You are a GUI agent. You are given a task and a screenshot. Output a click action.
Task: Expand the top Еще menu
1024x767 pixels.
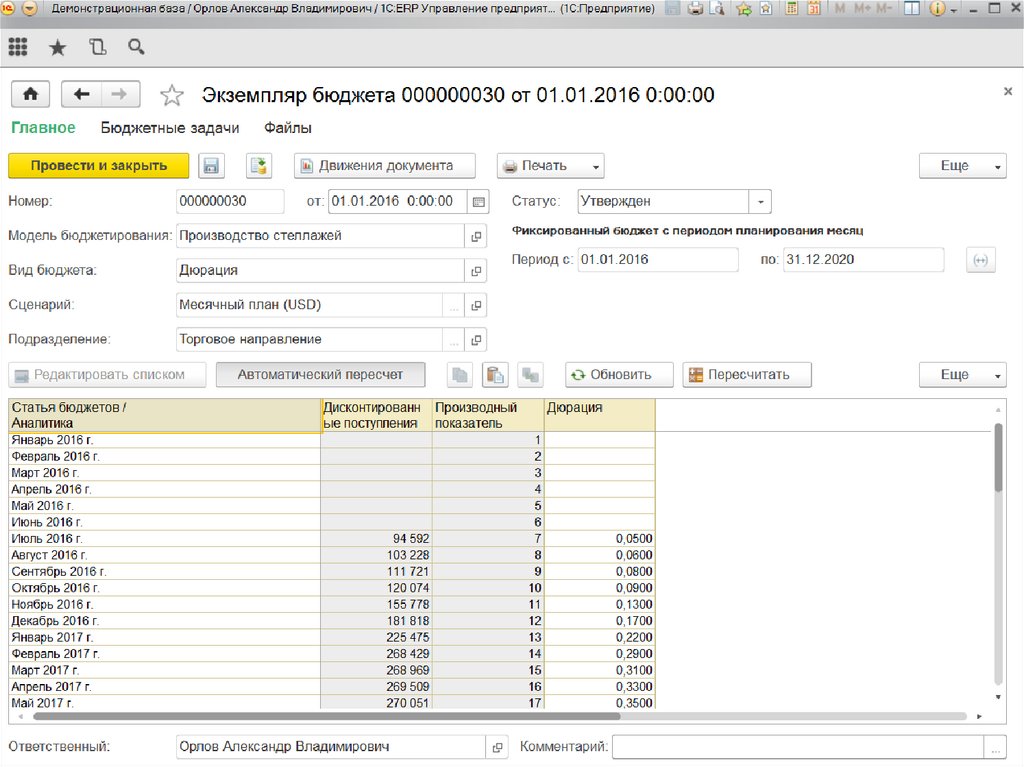[962, 166]
